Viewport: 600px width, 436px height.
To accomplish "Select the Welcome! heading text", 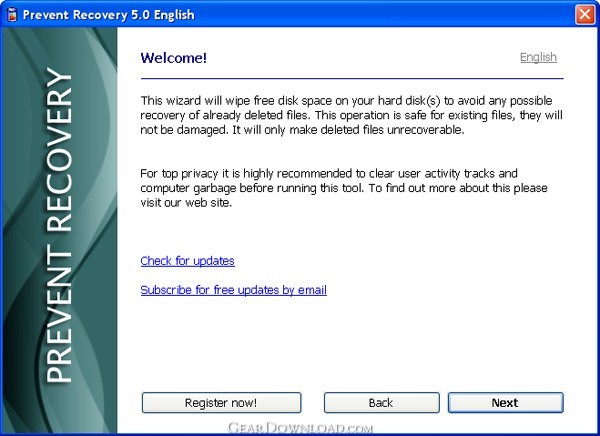I will coord(174,58).
